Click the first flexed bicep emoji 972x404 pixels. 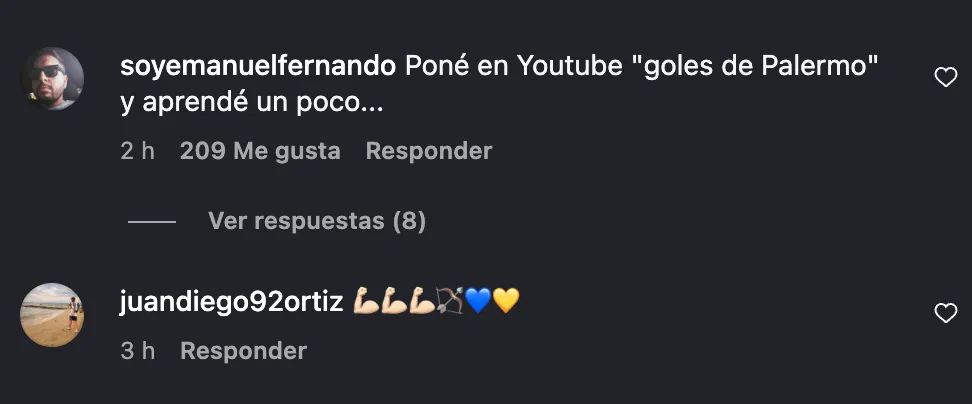coord(366,302)
